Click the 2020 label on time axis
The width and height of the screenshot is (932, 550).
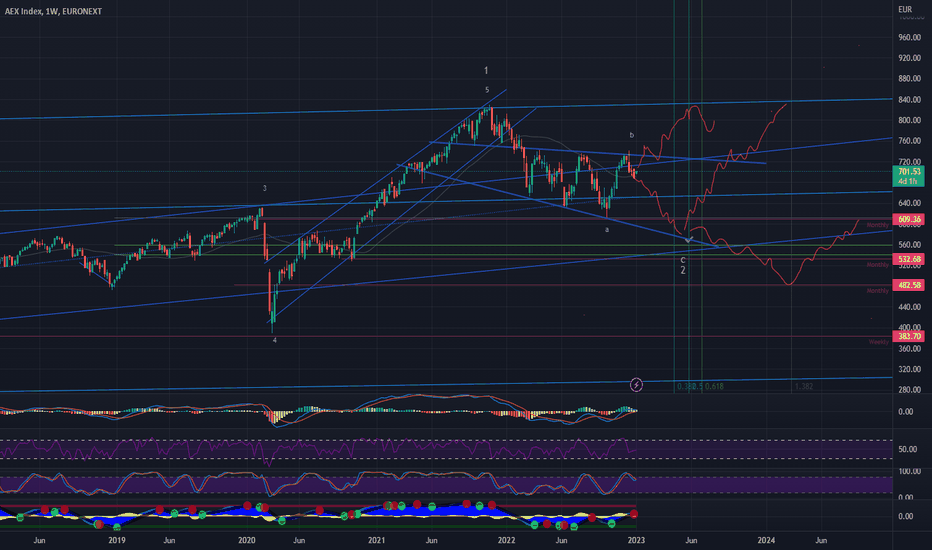[x=247, y=540]
